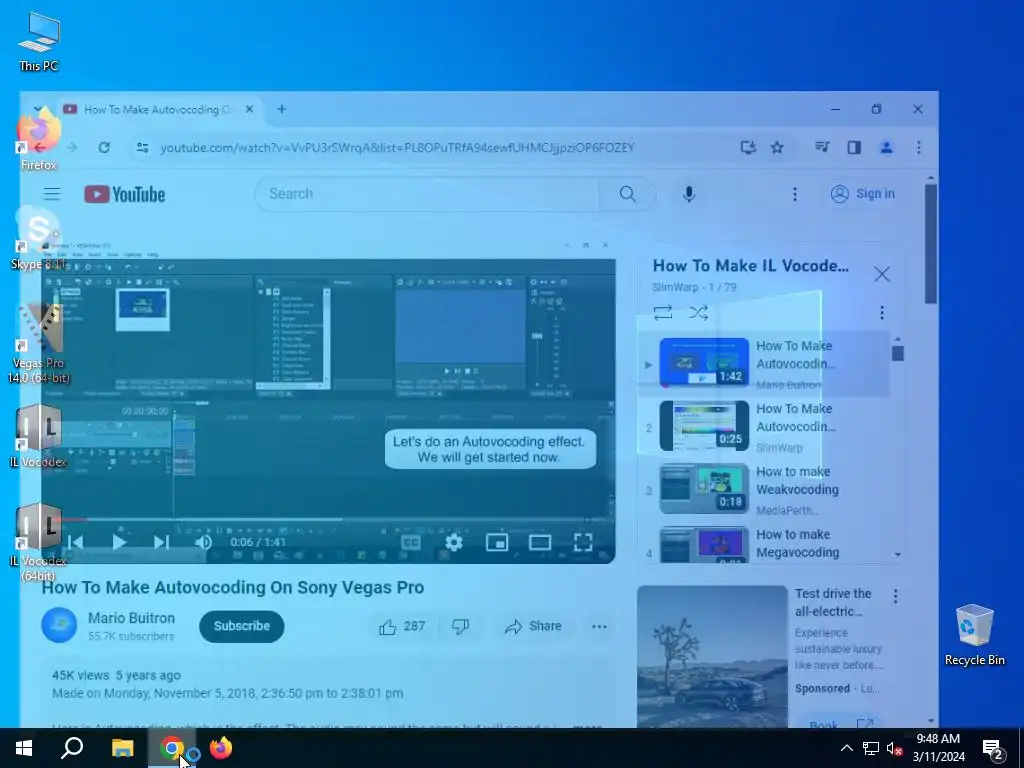Open How to make Weakvocoding video
Screen dimensions: 1024x768
tap(763, 489)
